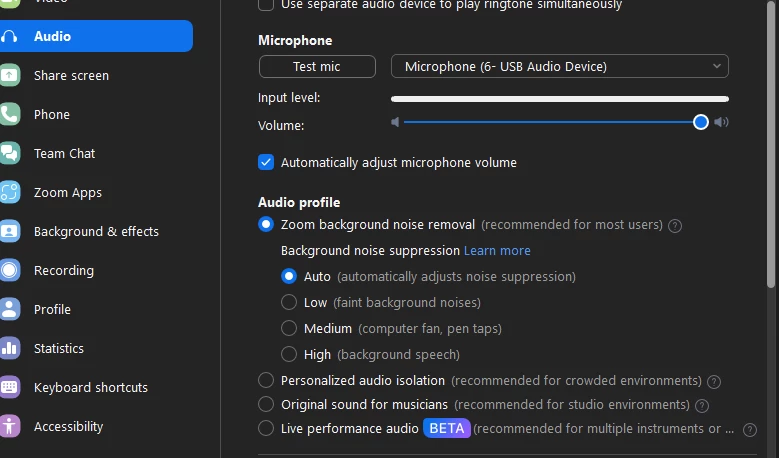Click the loud speaker icon beside volume slider
The width and height of the screenshot is (779, 458).
coord(721,122)
